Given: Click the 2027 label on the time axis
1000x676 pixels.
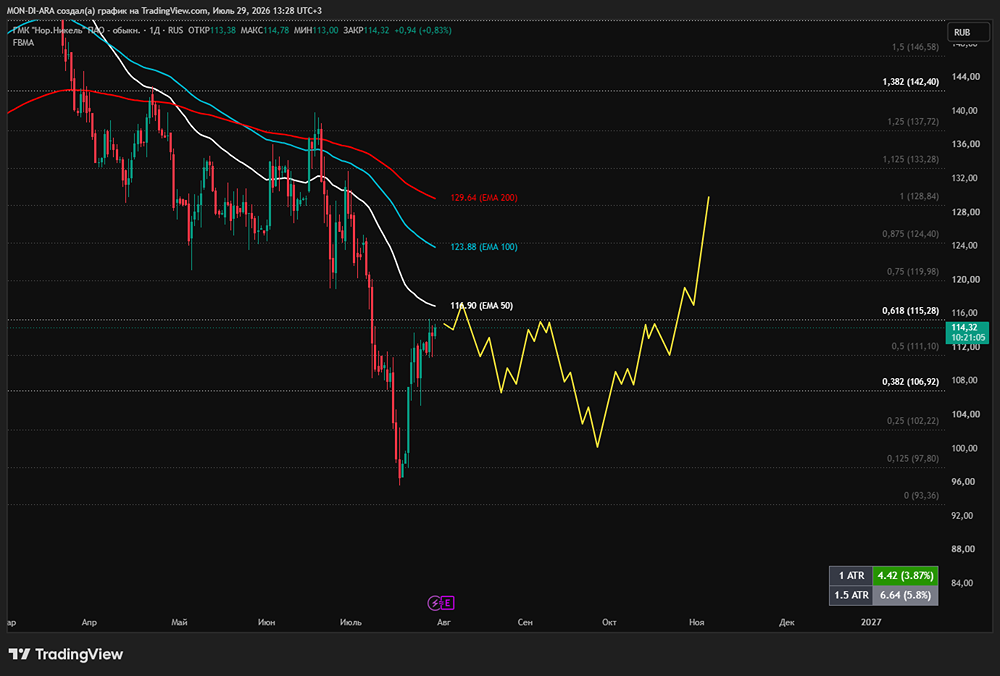Looking at the screenshot, I should click(x=871, y=622).
